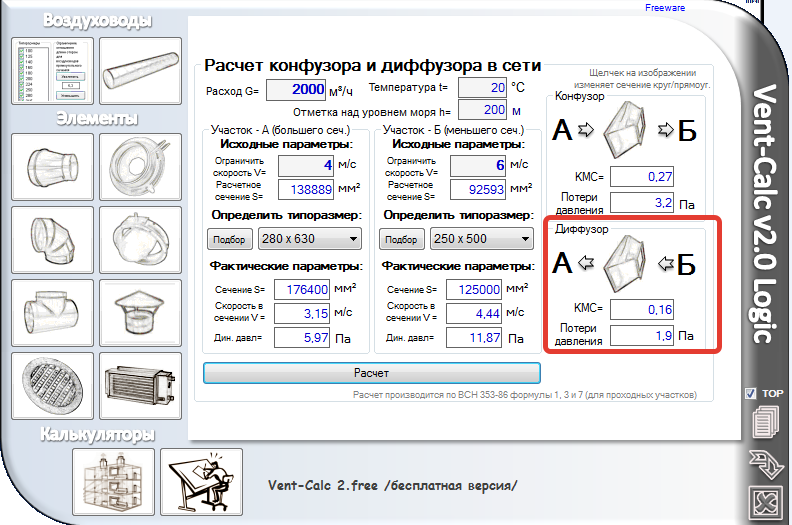Open the building calculator icon
Screen dimensions: 792x525
coord(113,482)
